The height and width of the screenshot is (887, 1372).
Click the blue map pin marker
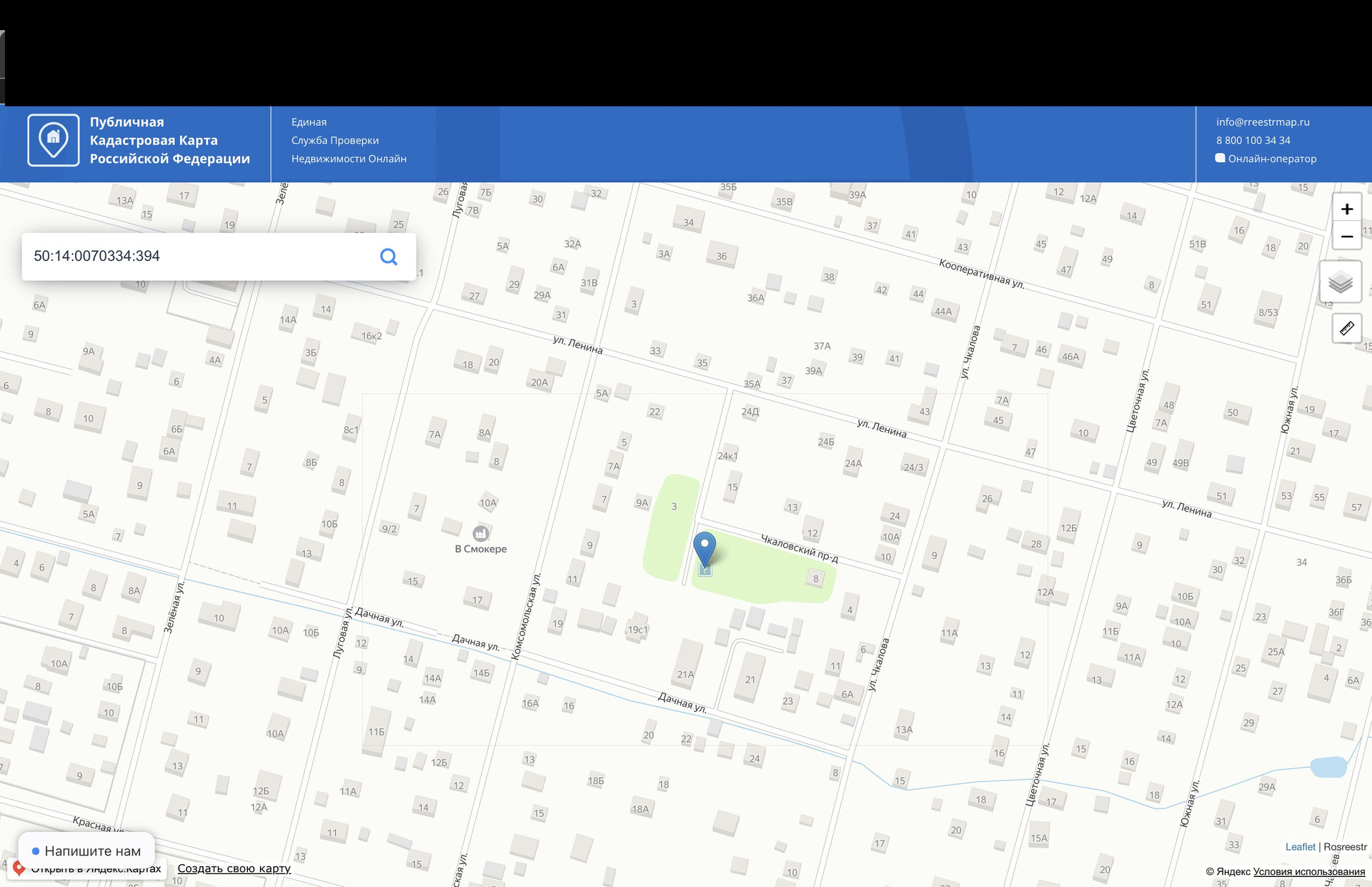[705, 550]
